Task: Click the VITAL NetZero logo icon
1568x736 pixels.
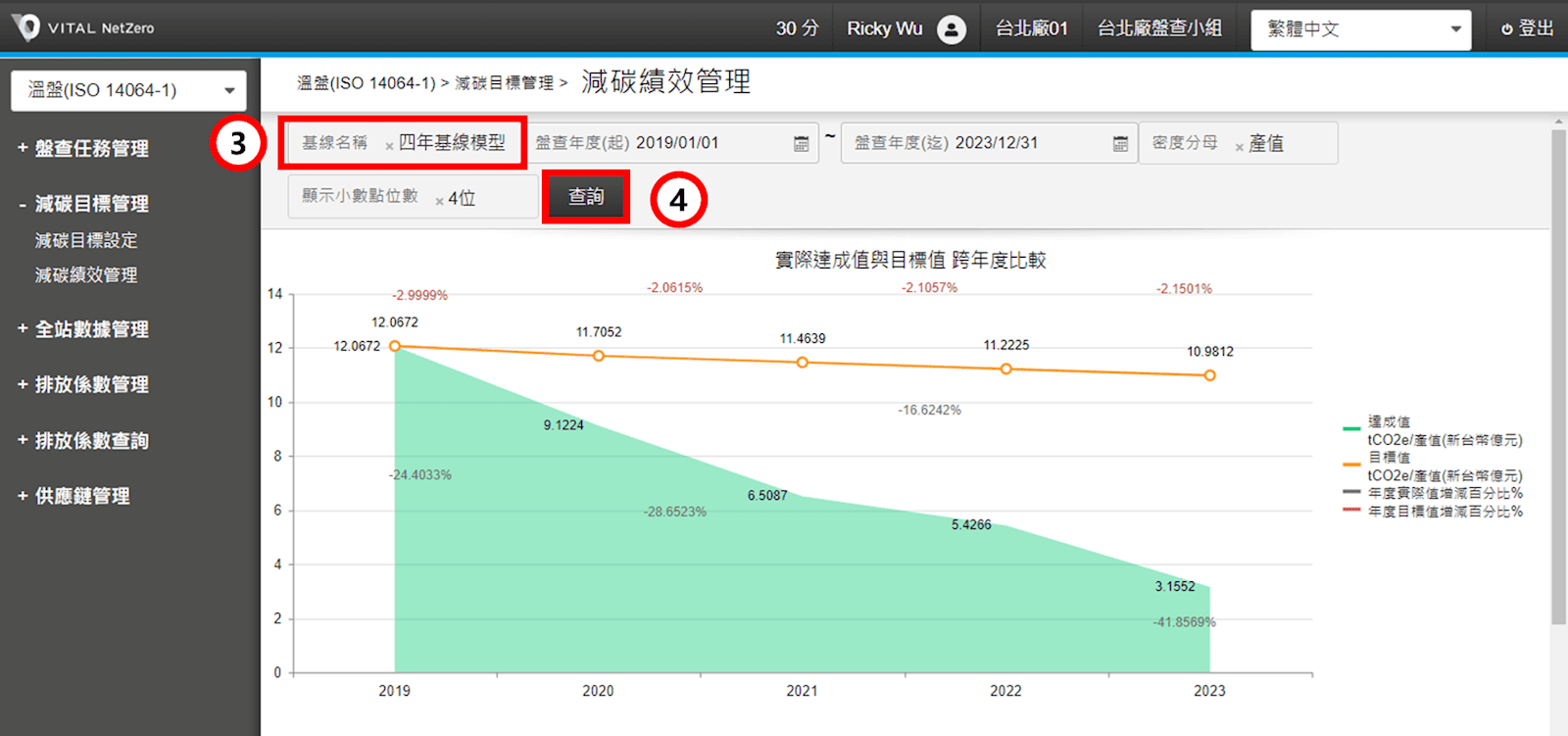Action: [25, 27]
